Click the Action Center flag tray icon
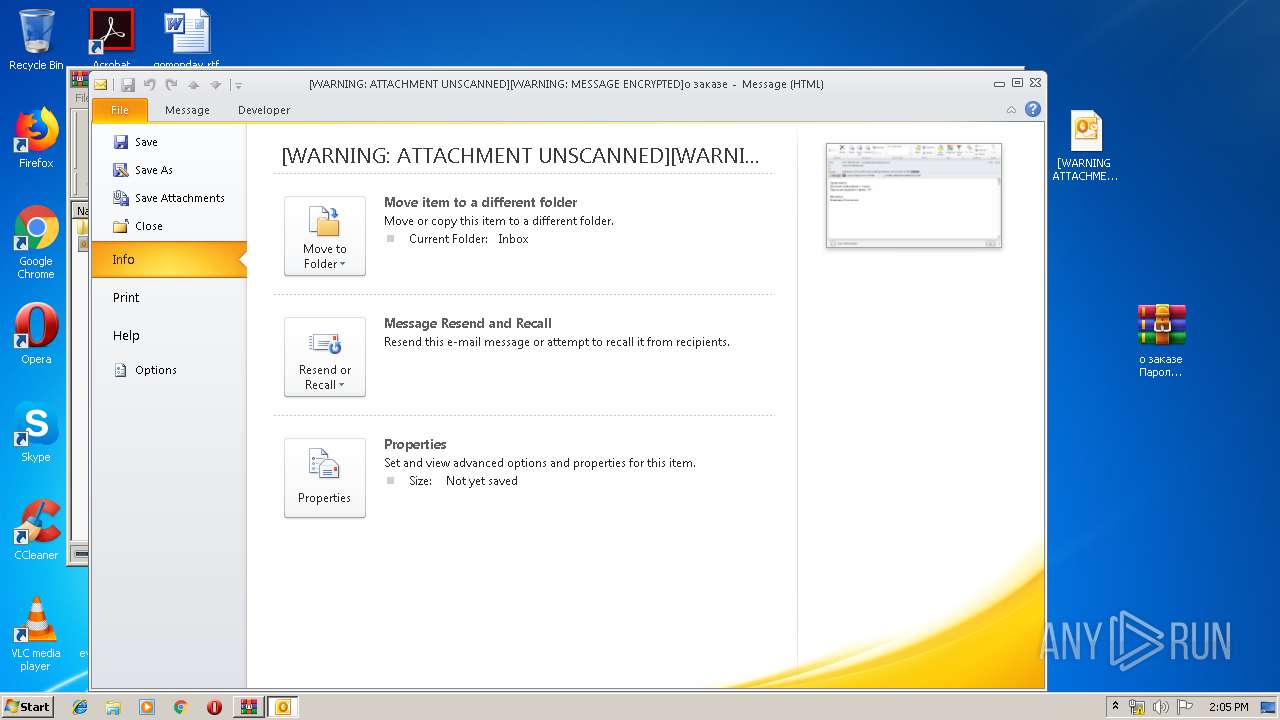 (1184, 707)
